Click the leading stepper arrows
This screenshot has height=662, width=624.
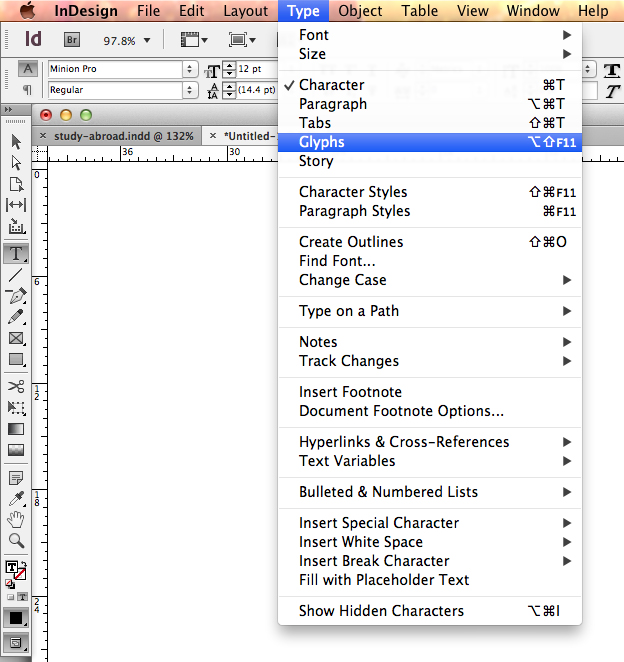click(229, 90)
